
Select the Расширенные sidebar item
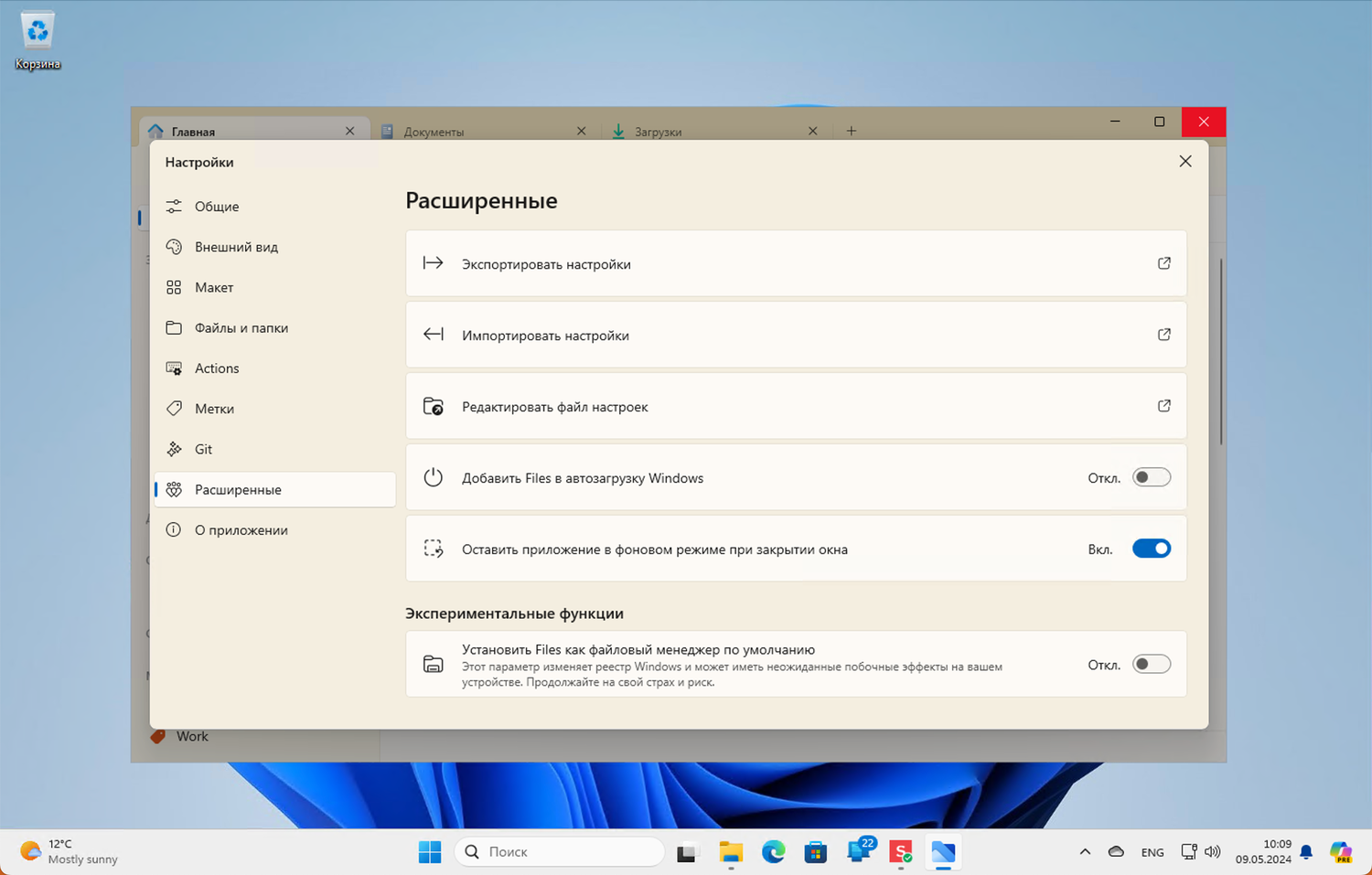(274, 489)
